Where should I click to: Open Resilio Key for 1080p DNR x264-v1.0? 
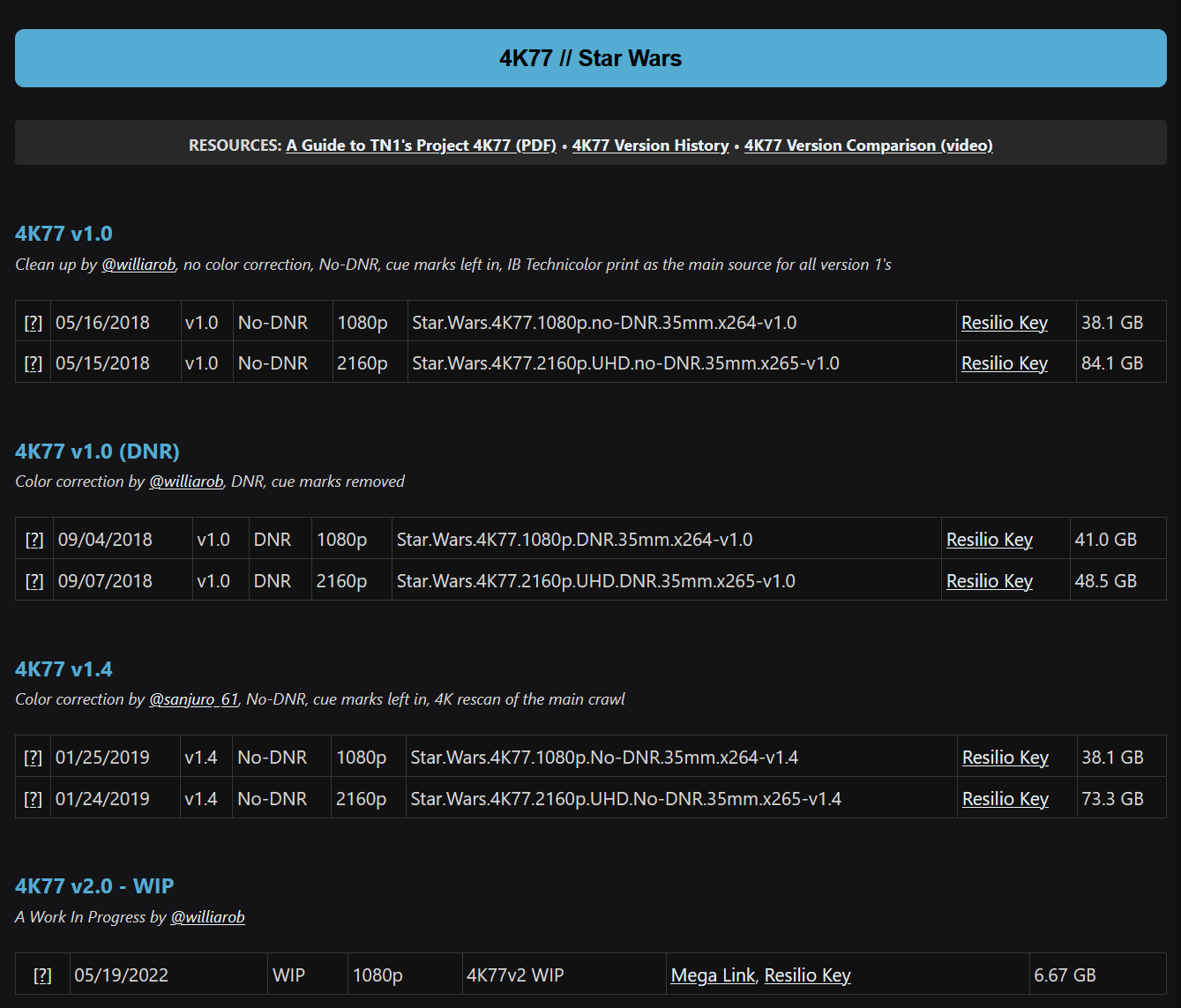[x=990, y=540]
